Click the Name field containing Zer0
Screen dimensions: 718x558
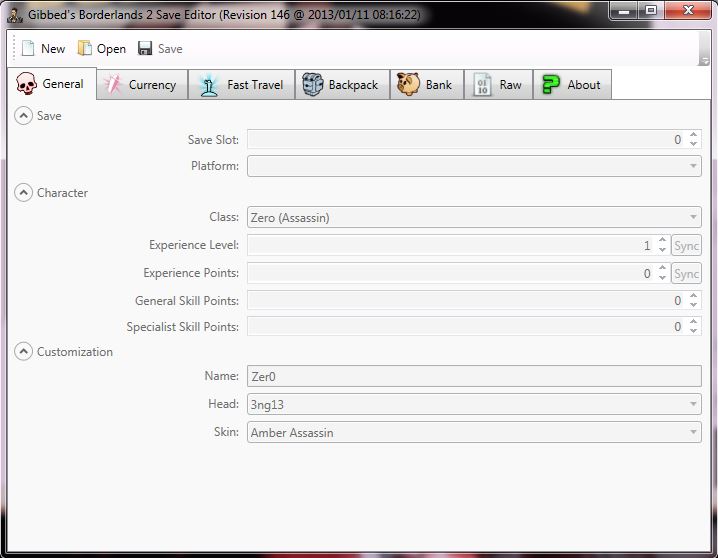coord(474,376)
